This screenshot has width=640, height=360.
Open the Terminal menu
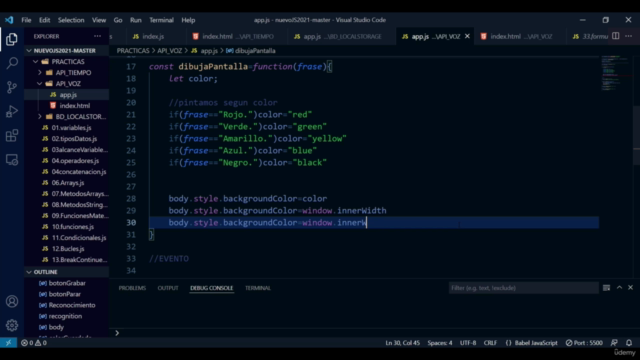click(161, 20)
